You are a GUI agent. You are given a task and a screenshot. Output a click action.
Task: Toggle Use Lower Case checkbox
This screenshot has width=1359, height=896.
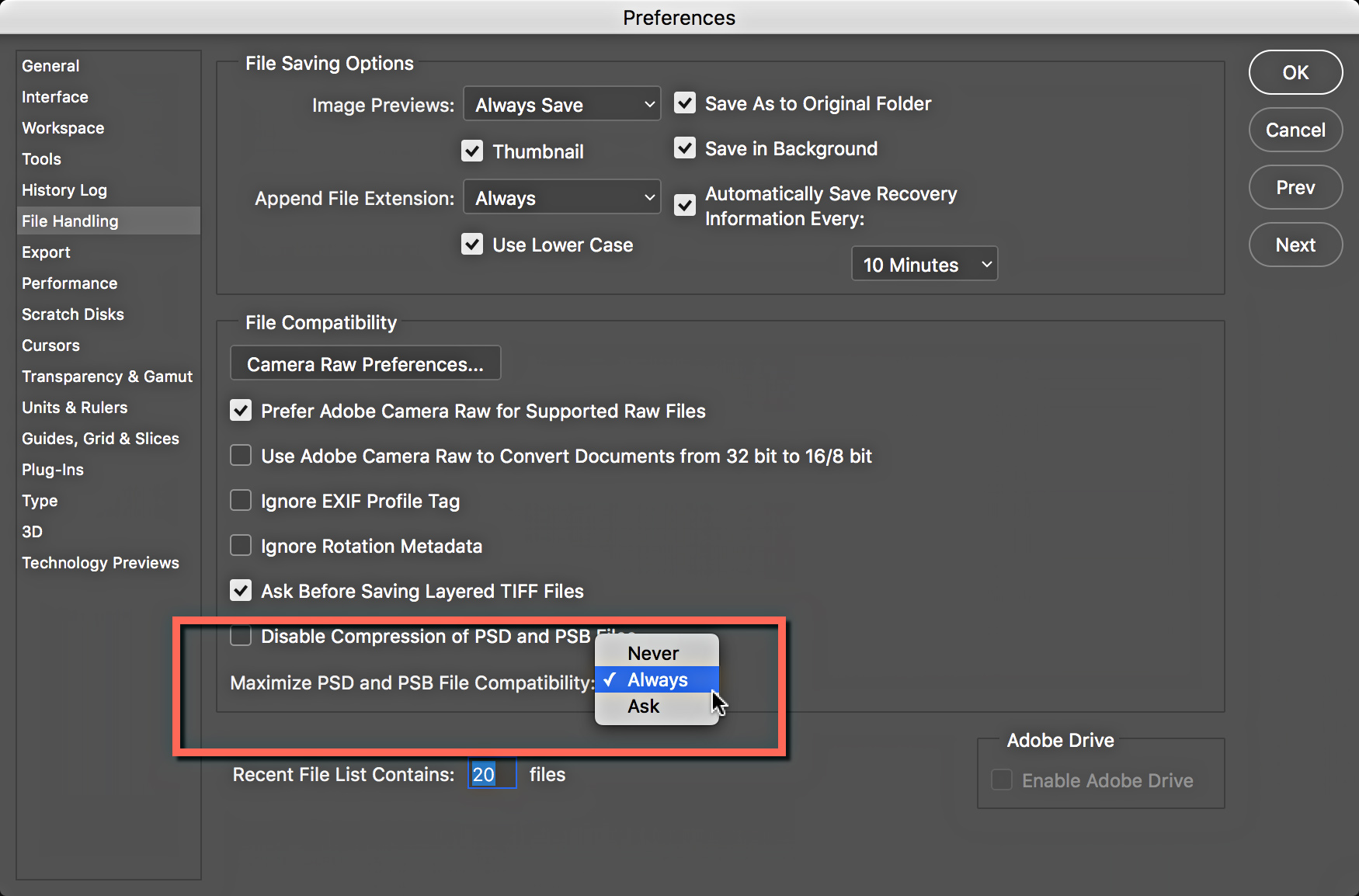tap(472, 244)
